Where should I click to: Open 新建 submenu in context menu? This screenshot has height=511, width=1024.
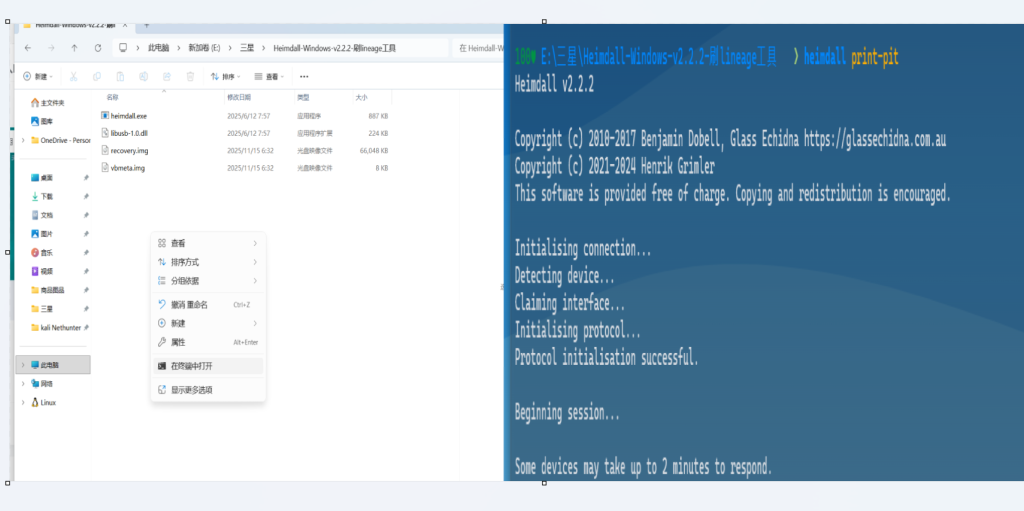pyautogui.click(x=208, y=323)
